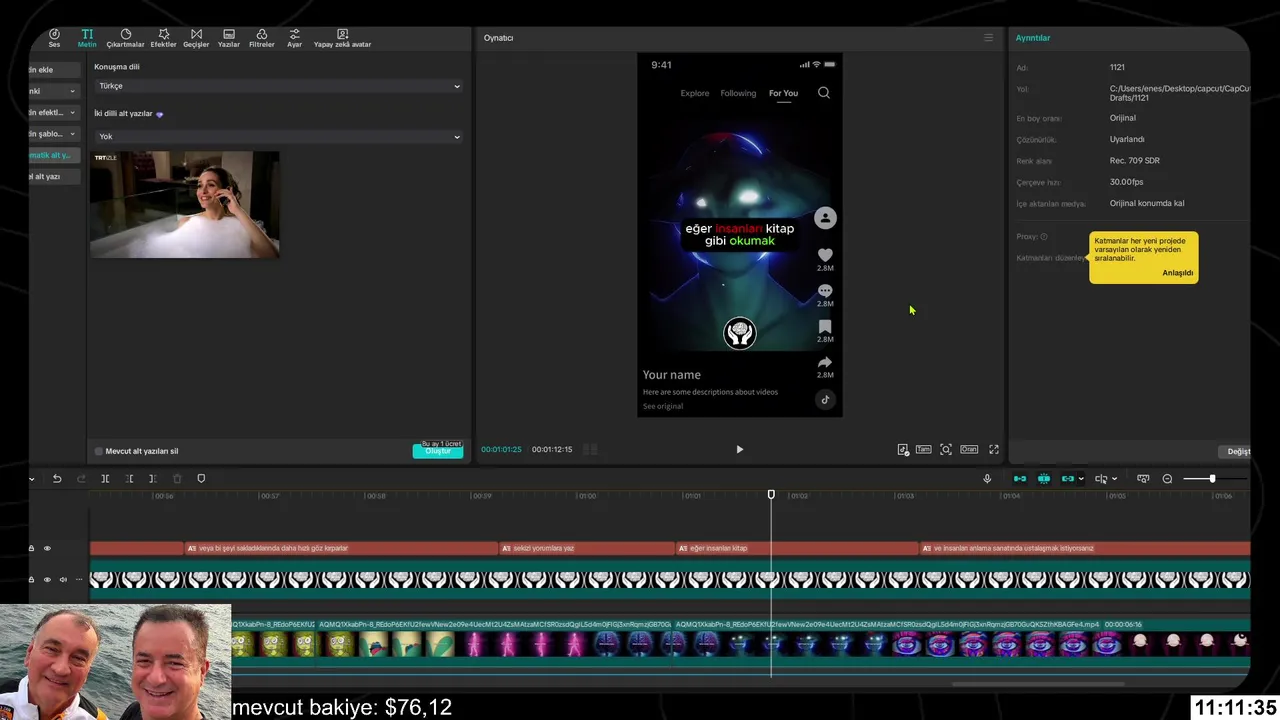The height and width of the screenshot is (720, 1280).
Task: Toggle clip linkage in timeline
Action: pos(1068,479)
